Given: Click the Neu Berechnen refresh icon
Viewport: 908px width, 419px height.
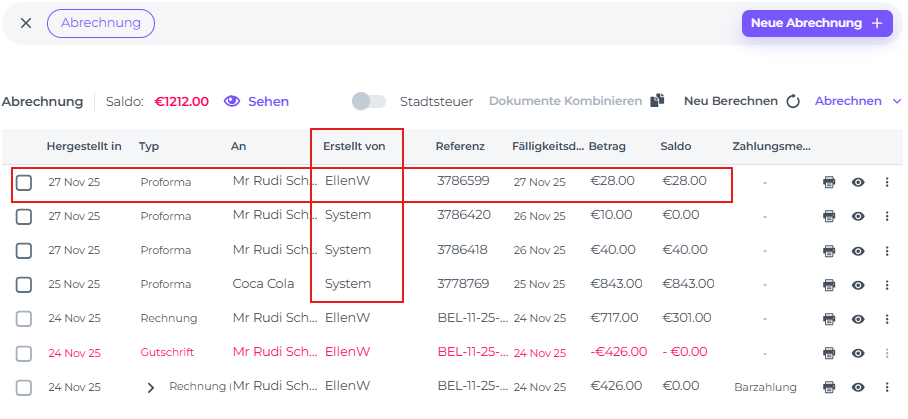Looking at the screenshot, I should coord(793,101).
